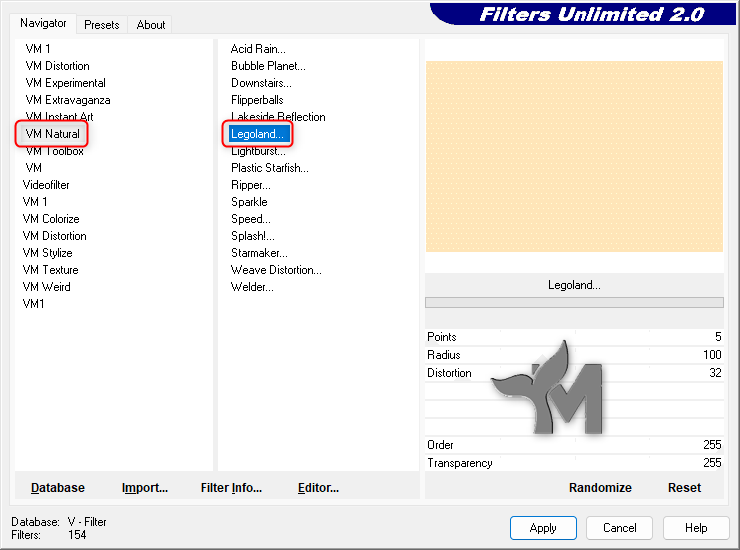Select the Acid Rain... filter
Viewport: 740px width, 550px height.
pyautogui.click(x=258, y=49)
